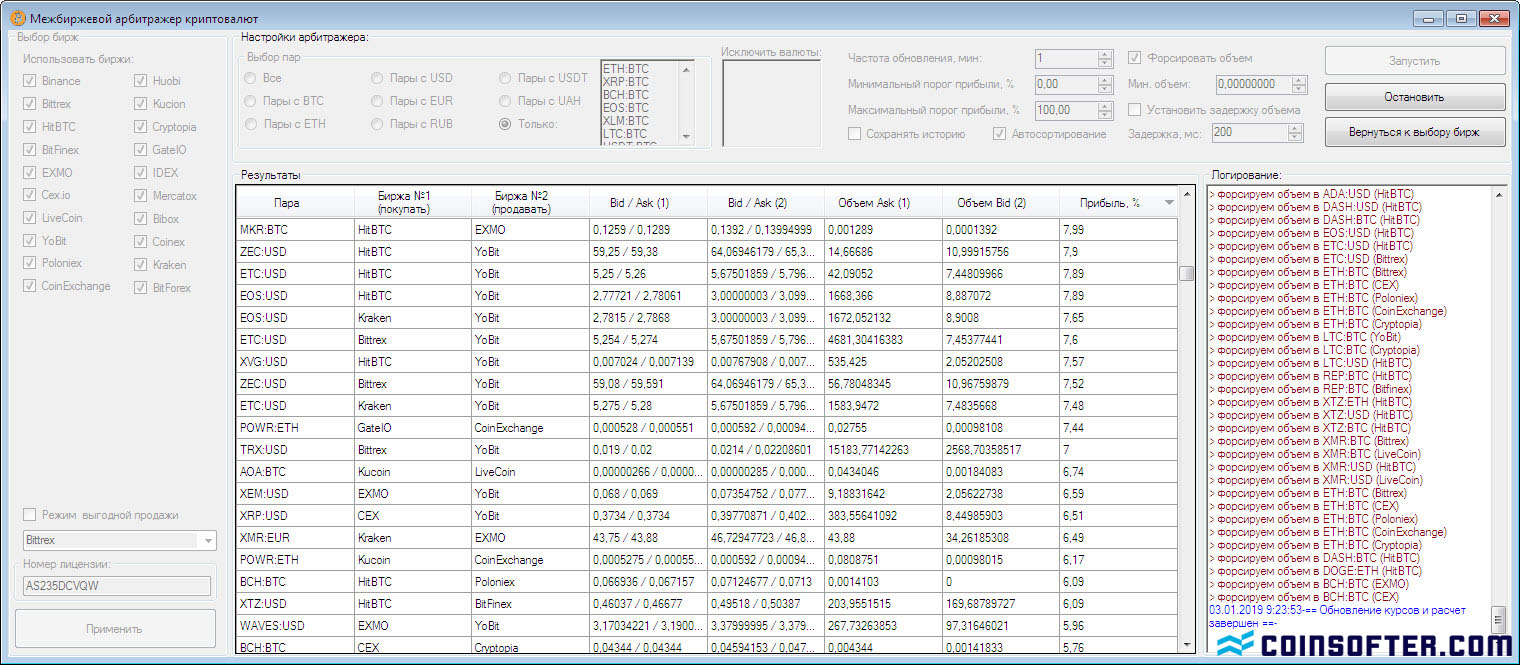Click the results table scroll-up arrow

tap(1187, 194)
